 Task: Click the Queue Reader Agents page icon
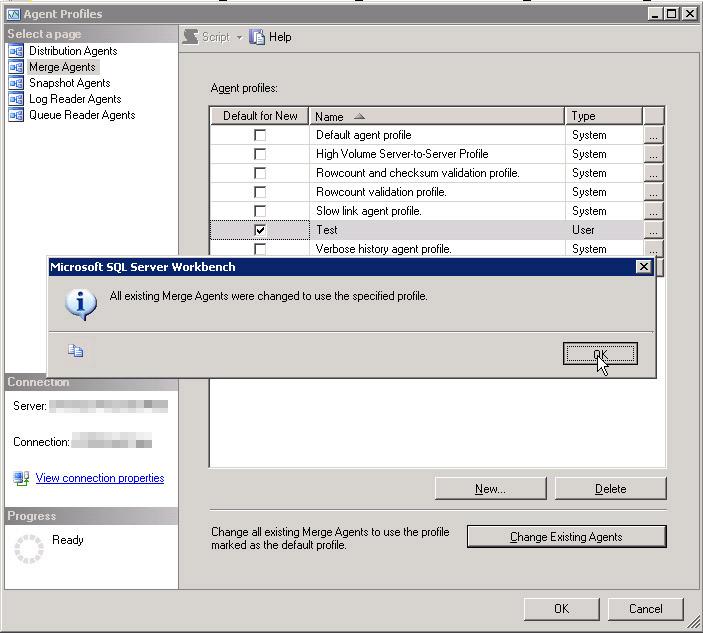16,115
